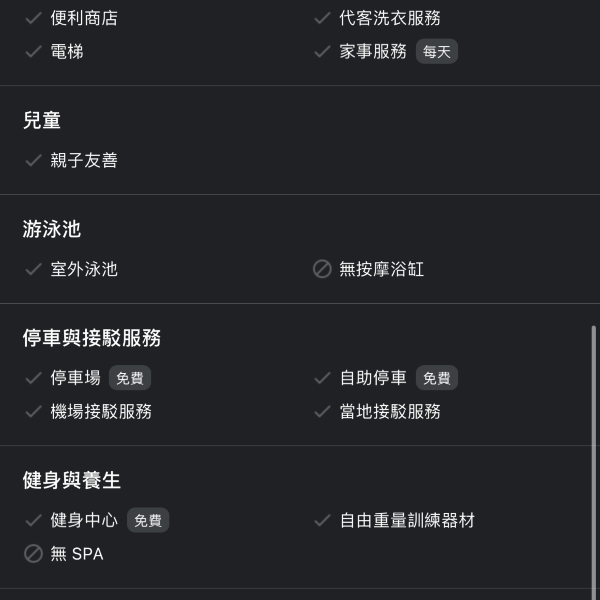
Task: Click the 健身與養生 section heading
Action: point(72,480)
